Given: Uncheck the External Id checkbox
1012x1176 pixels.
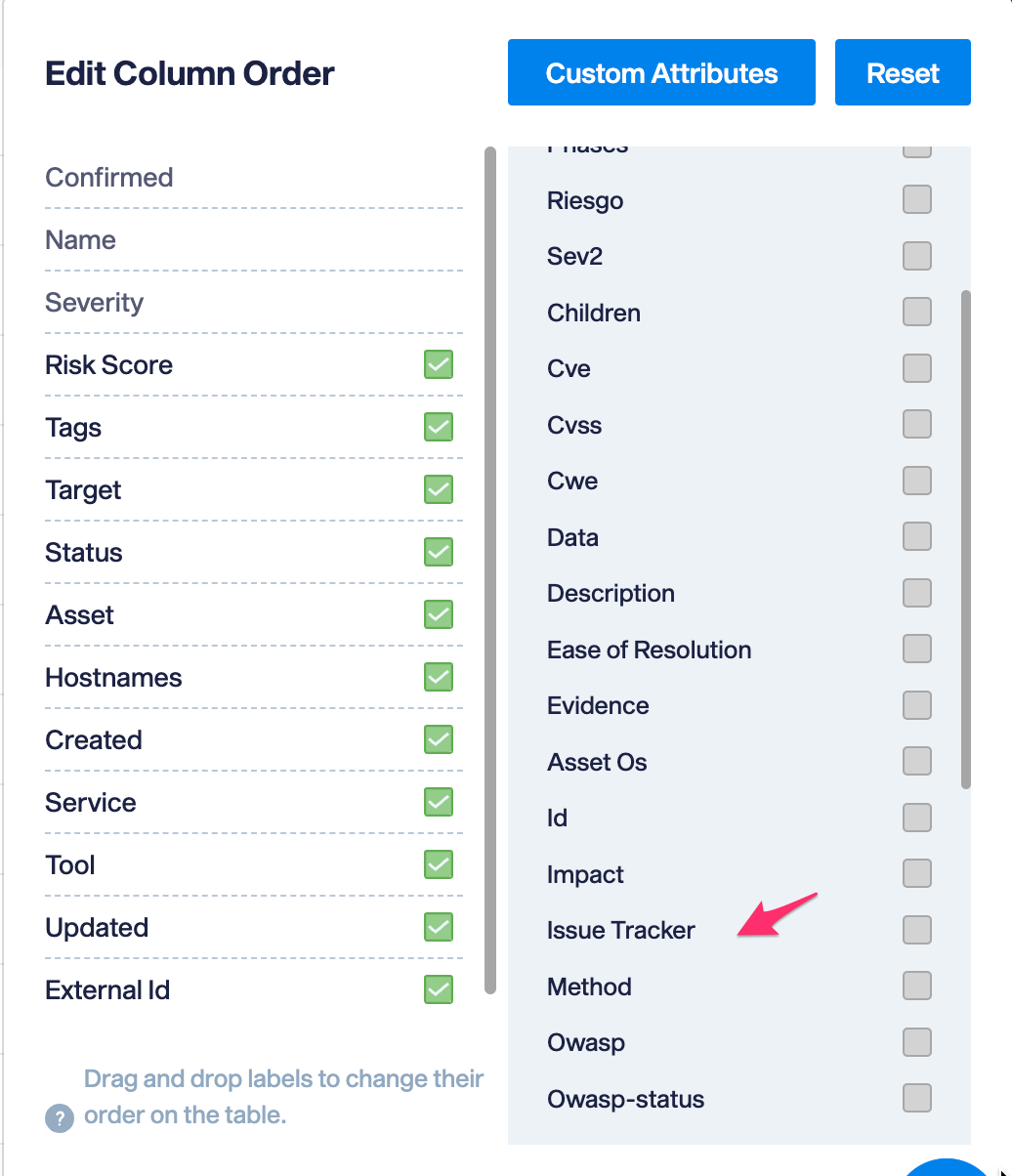Looking at the screenshot, I should tap(439, 989).
